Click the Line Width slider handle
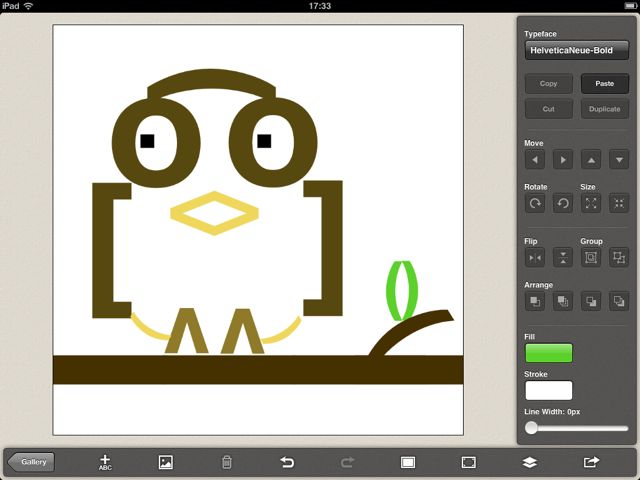This screenshot has width=640, height=480. click(x=531, y=428)
